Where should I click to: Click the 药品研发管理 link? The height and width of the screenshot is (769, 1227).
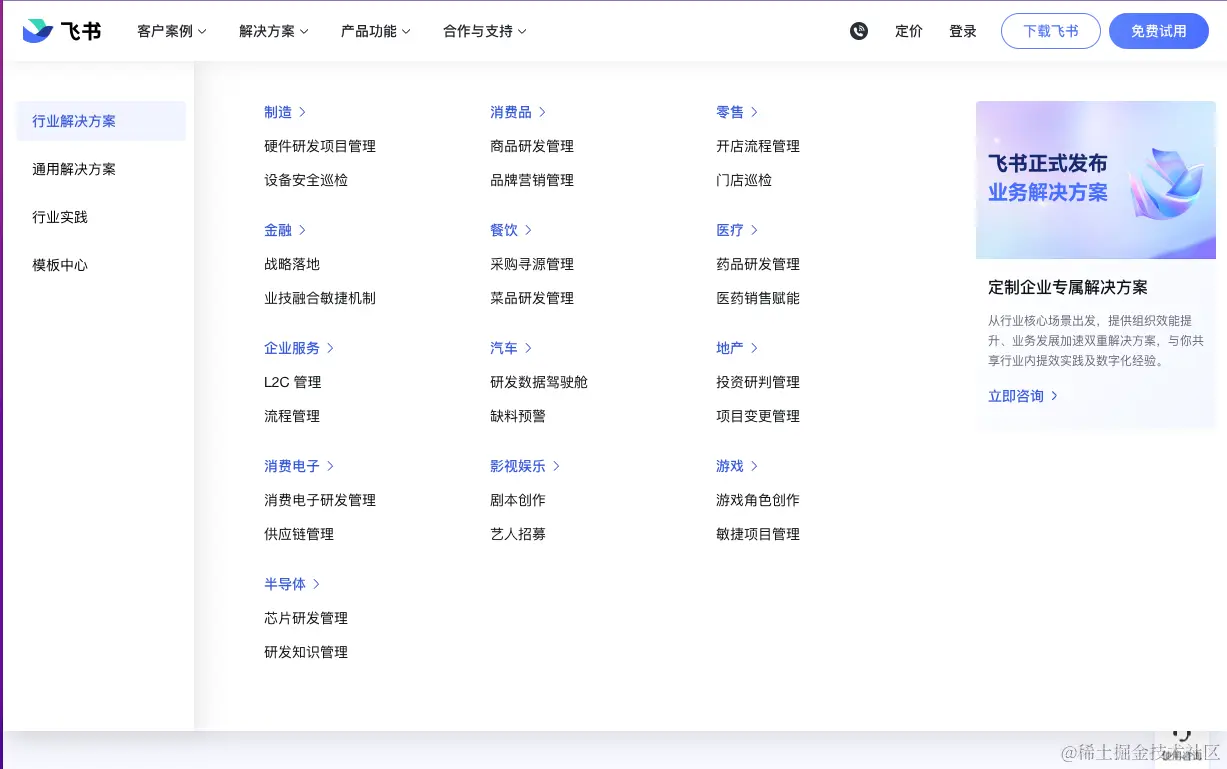(758, 264)
